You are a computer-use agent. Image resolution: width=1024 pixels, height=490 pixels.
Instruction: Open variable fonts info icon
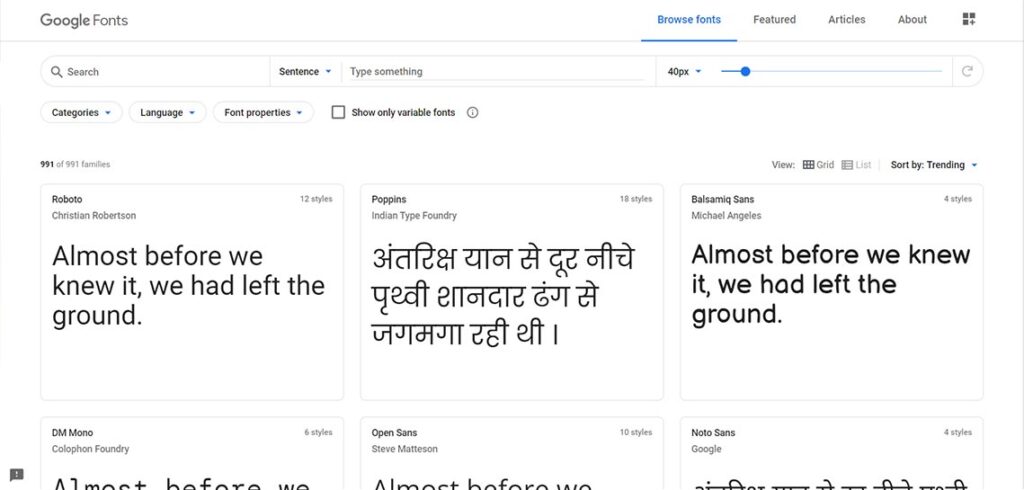click(x=473, y=113)
